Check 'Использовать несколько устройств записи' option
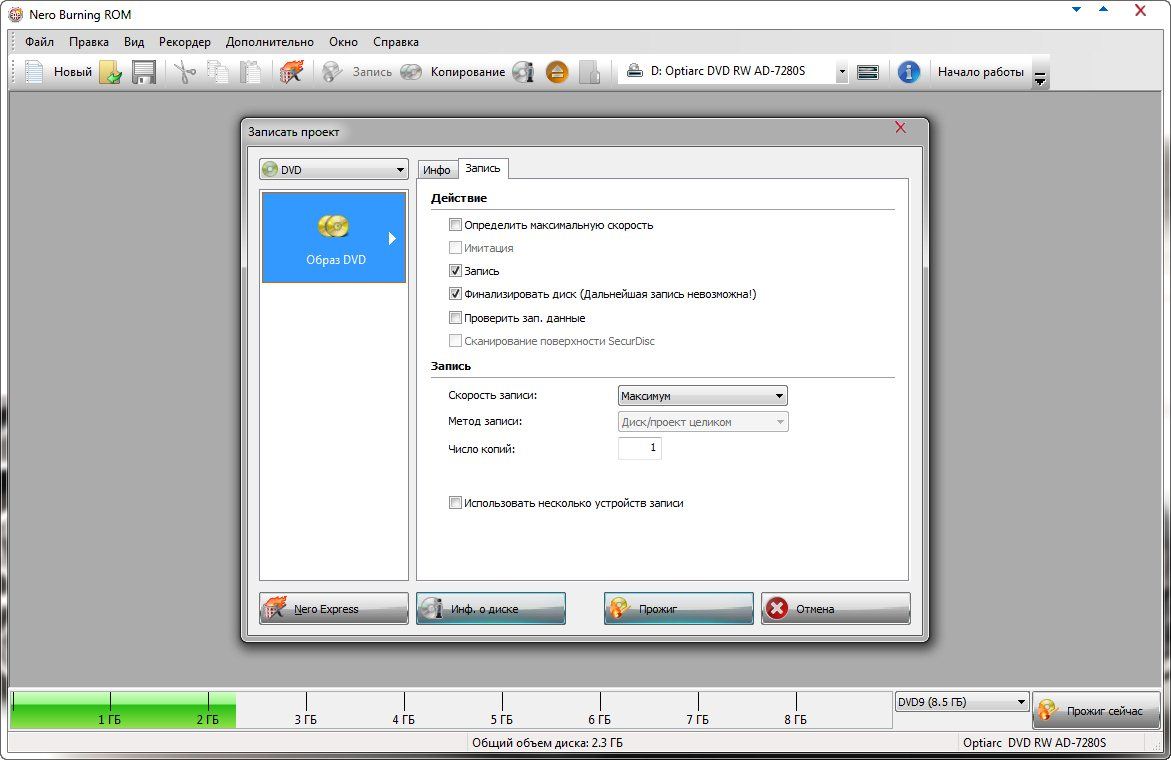Viewport: 1171px width, 760px height. click(456, 503)
